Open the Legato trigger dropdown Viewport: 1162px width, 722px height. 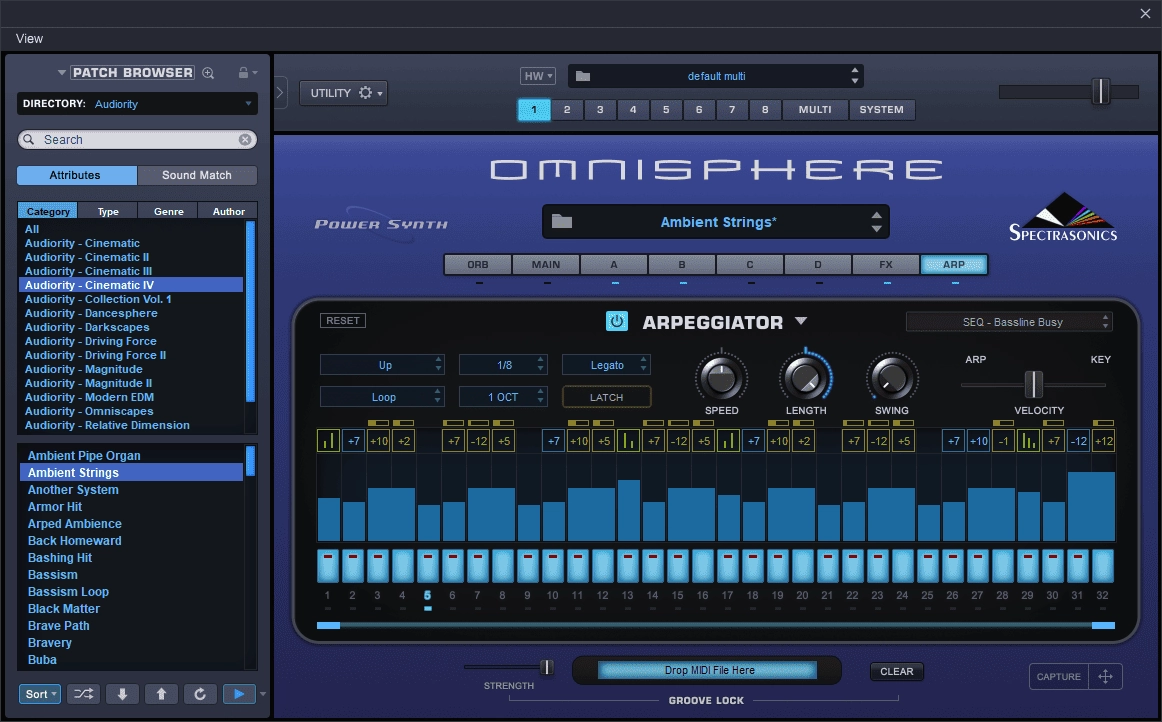pos(606,365)
